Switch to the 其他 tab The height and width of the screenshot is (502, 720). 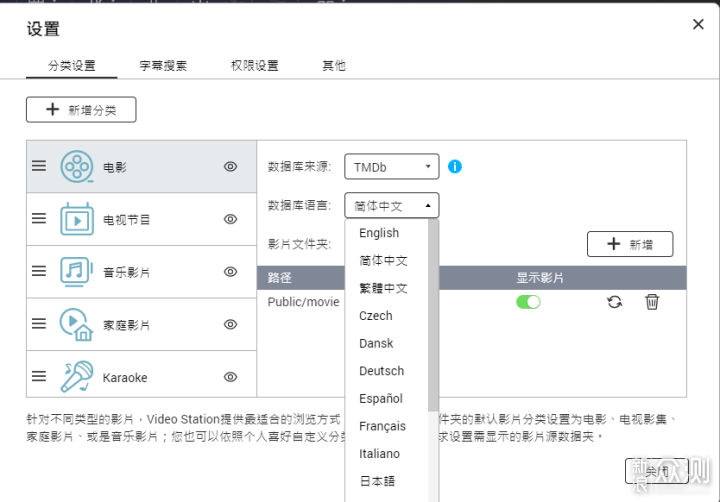[334, 66]
